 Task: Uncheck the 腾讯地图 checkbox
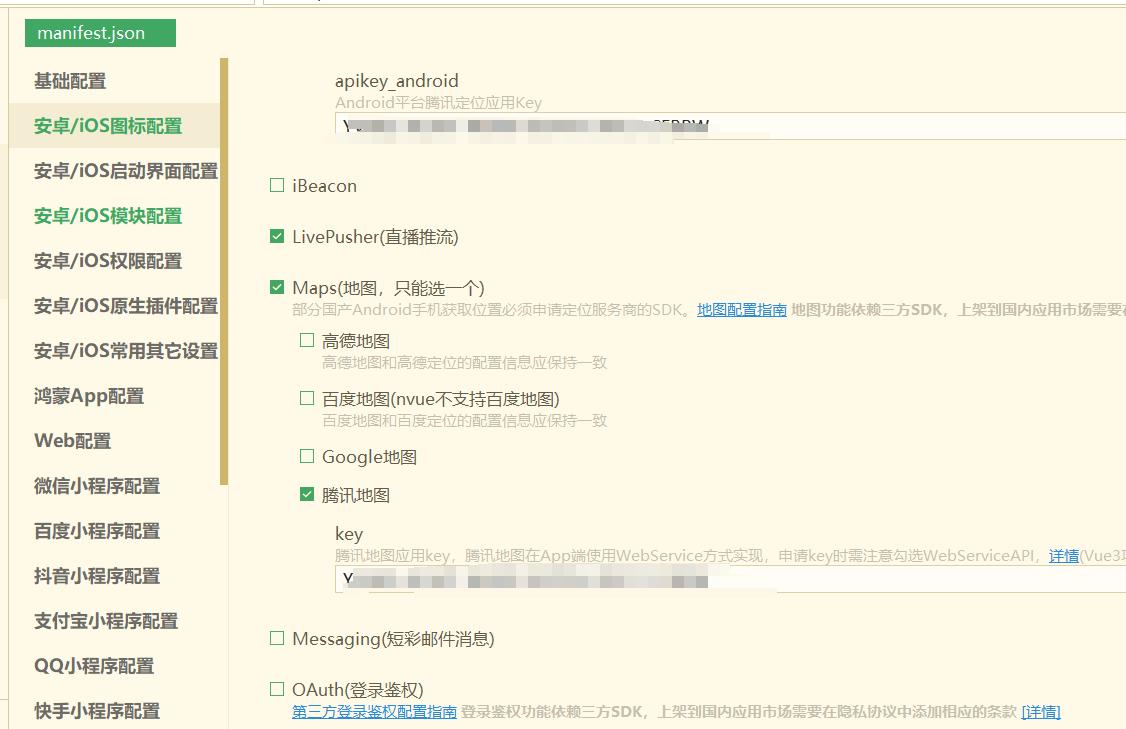[x=307, y=494]
